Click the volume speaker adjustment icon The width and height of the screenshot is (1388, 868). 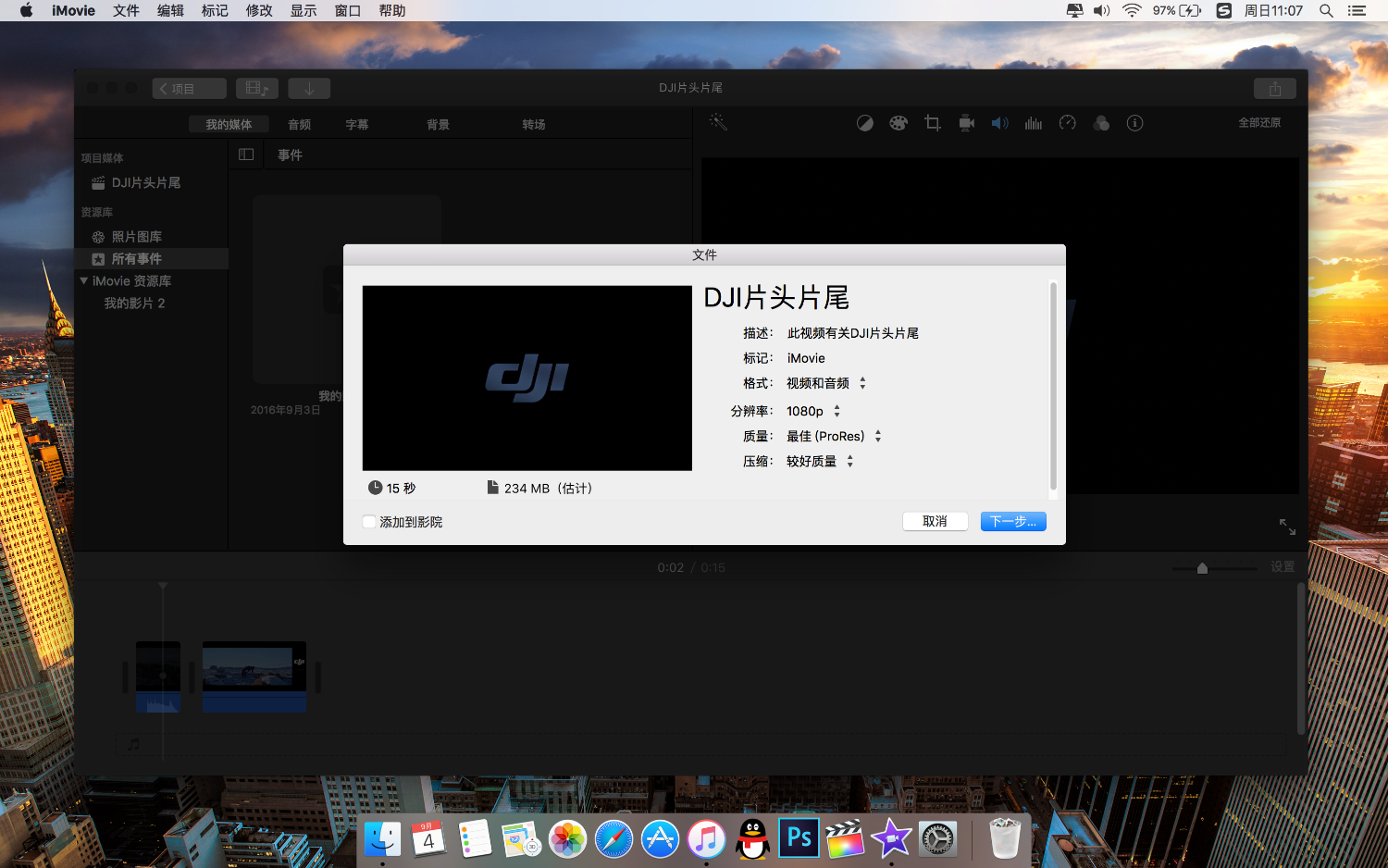1000,123
